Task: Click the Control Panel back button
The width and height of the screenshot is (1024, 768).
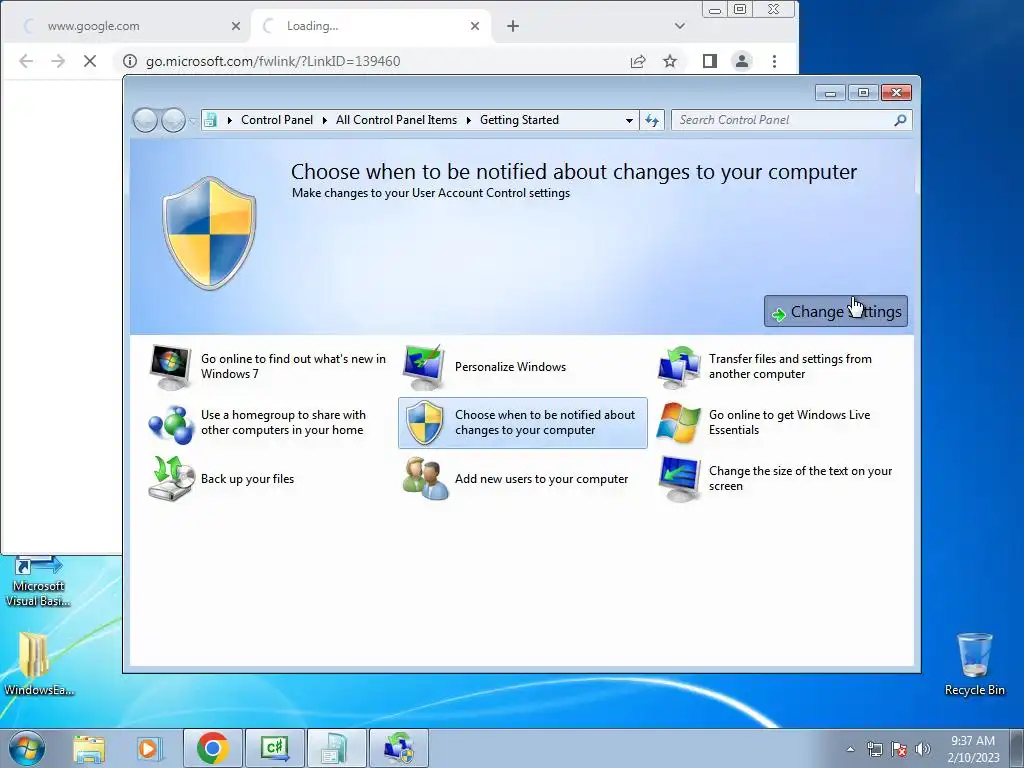Action: click(145, 120)
